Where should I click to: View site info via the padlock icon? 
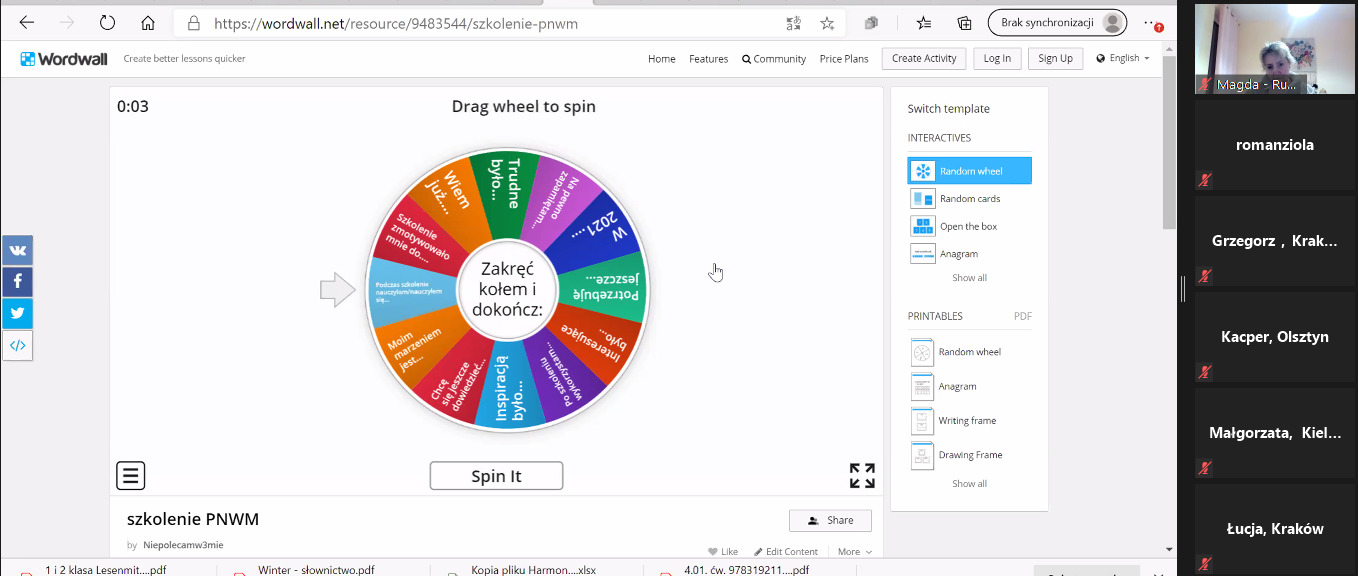point(194,23)
